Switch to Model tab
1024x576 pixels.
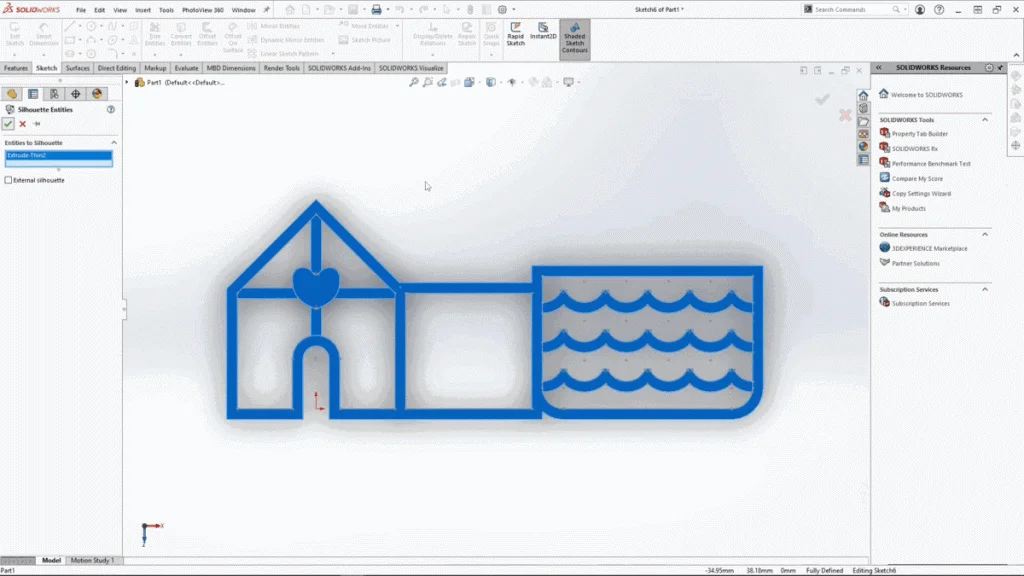(51, 560)
